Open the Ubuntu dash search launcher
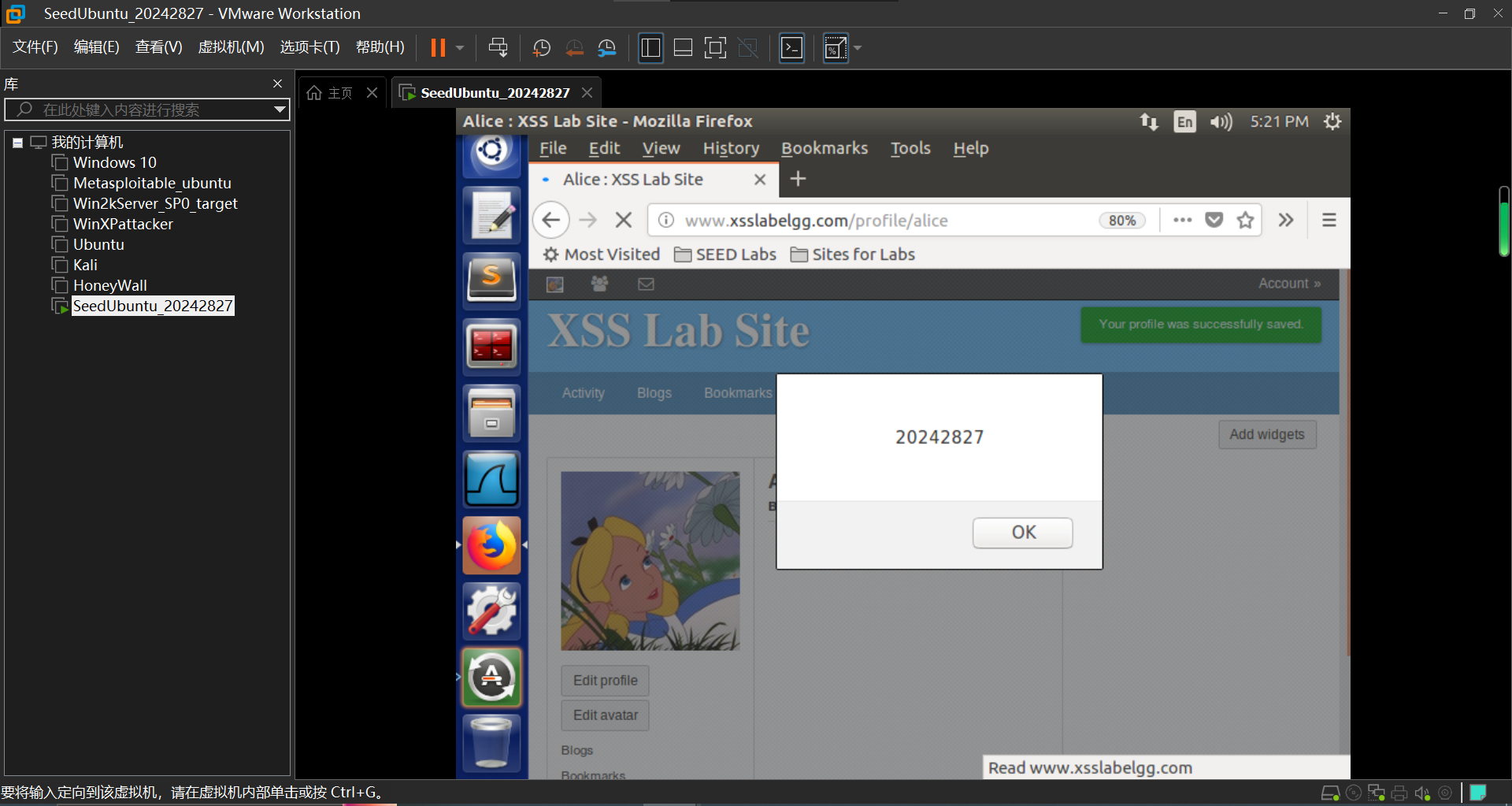 (x=491, y=154)
